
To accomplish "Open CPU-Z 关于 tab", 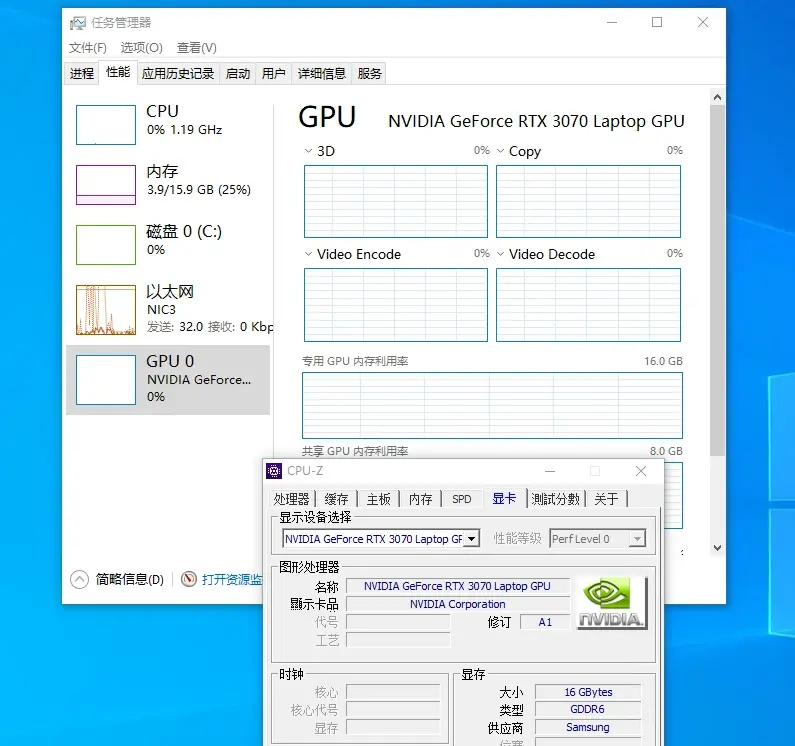I will [606, 499].
